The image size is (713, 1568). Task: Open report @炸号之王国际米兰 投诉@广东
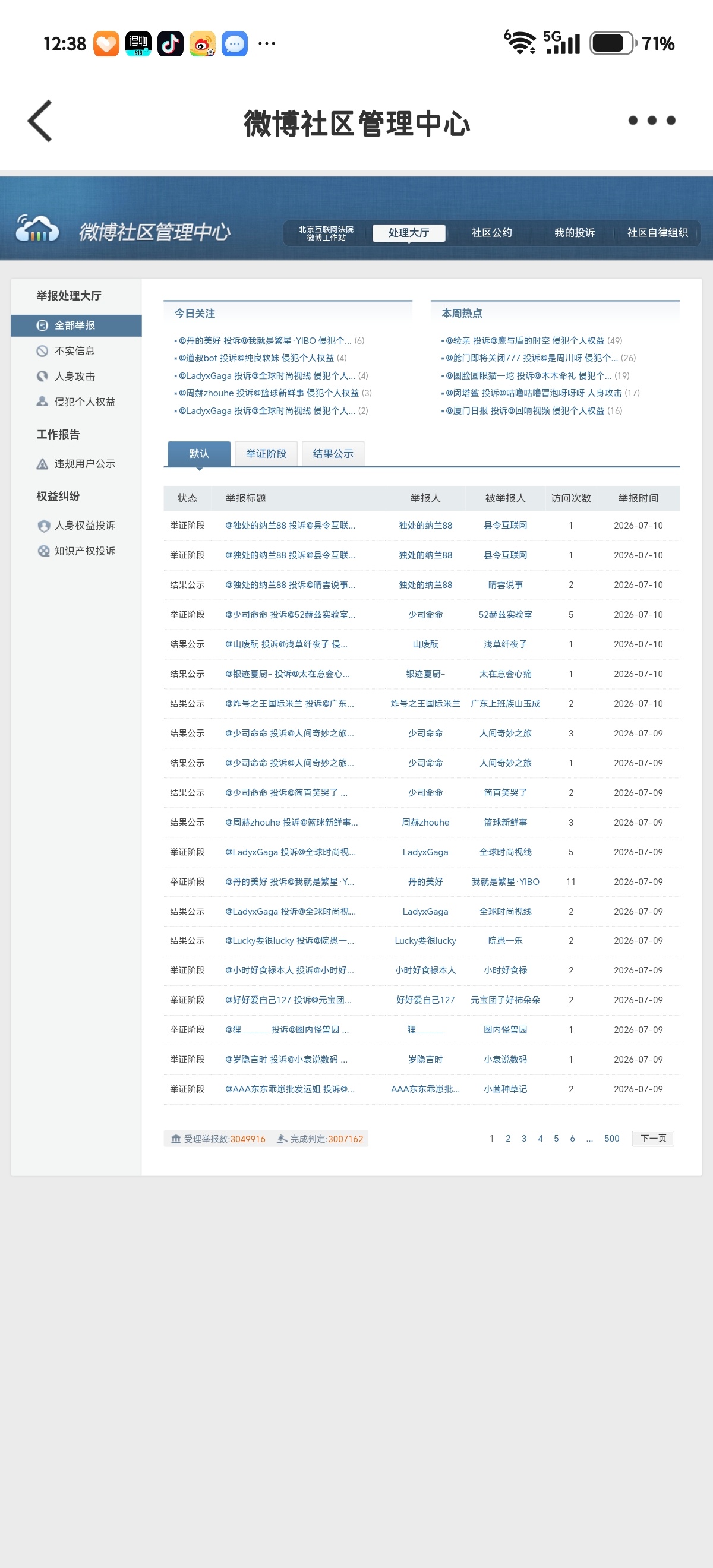[x=289, y=704]
